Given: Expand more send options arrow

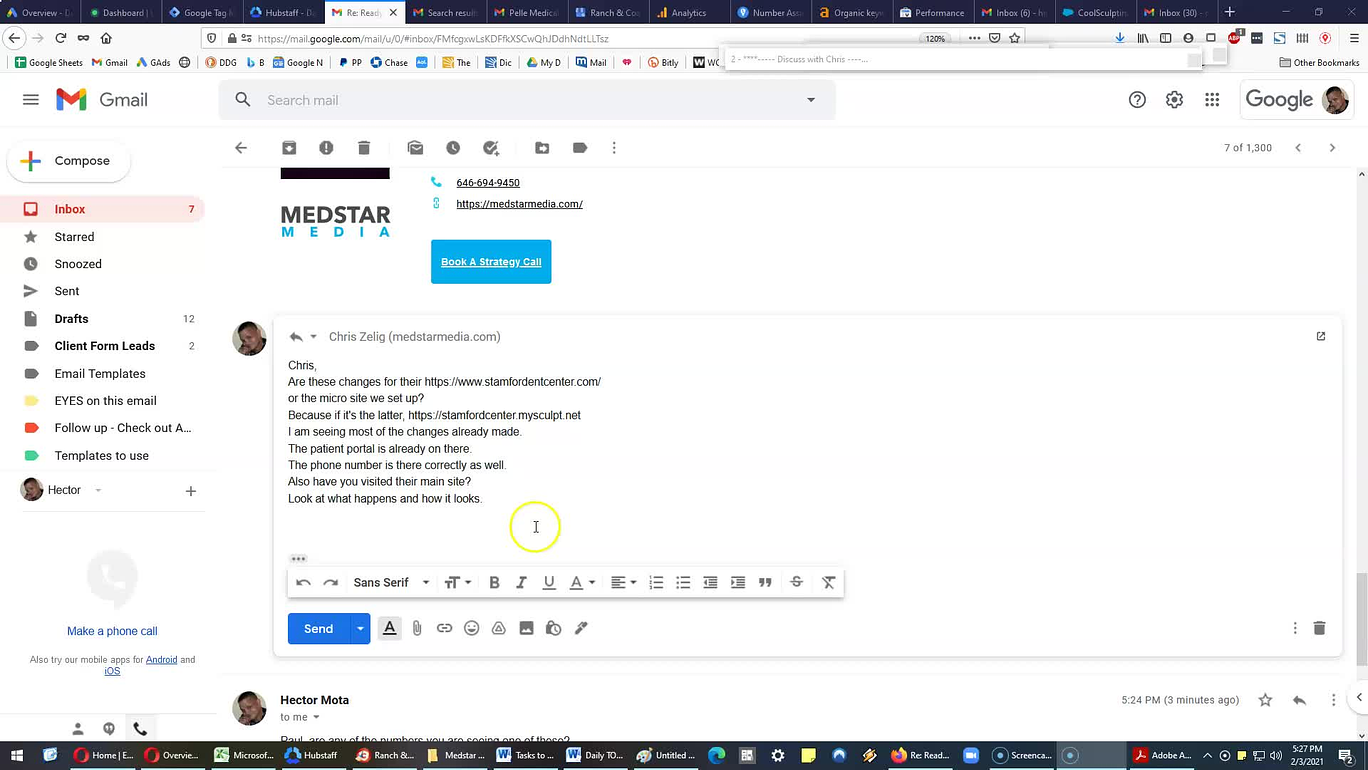Looking at the screenshot, I should pyautogui.click(x=359, y=628).
